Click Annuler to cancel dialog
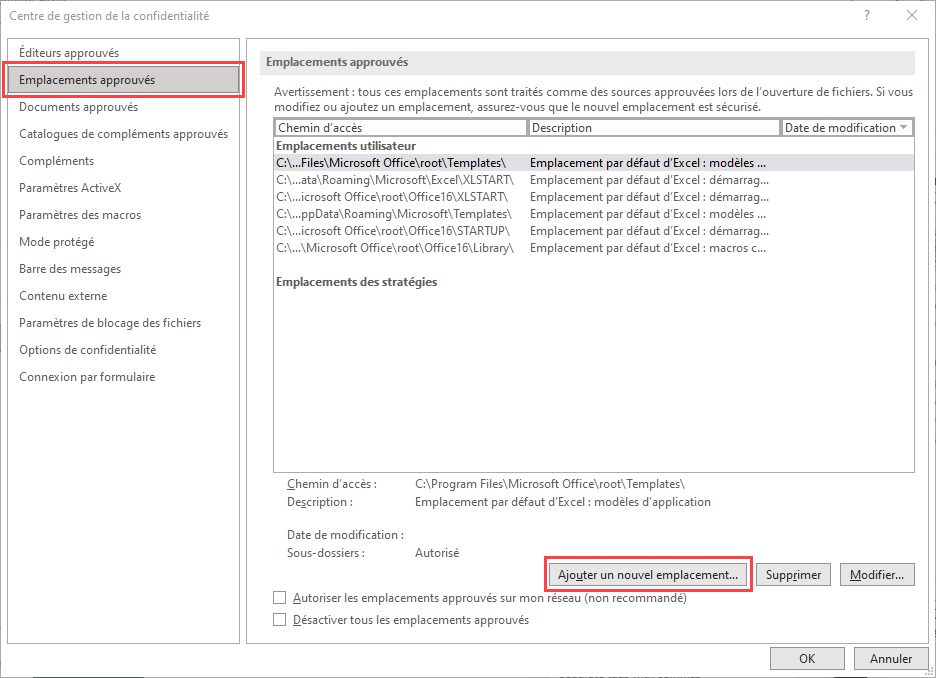936x678 pixels. tap(891, 658)
